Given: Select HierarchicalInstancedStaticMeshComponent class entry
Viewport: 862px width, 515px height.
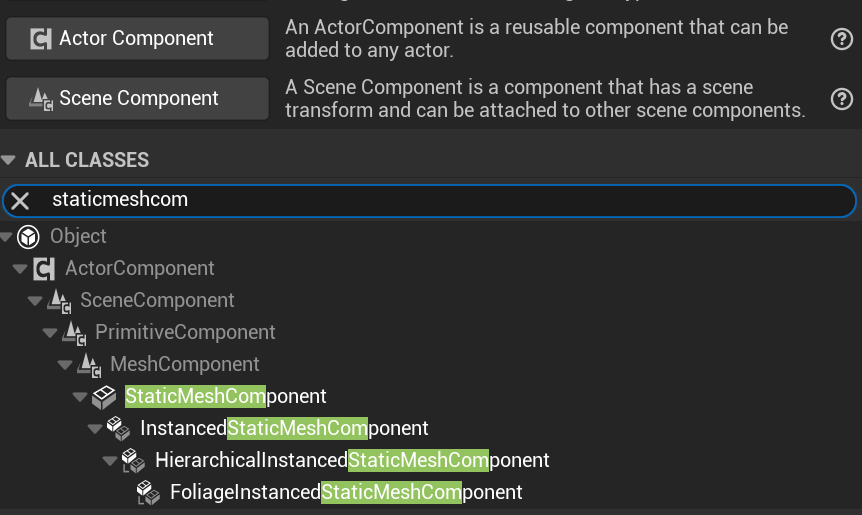Looking at the screenshot, I should coord(352,461).
